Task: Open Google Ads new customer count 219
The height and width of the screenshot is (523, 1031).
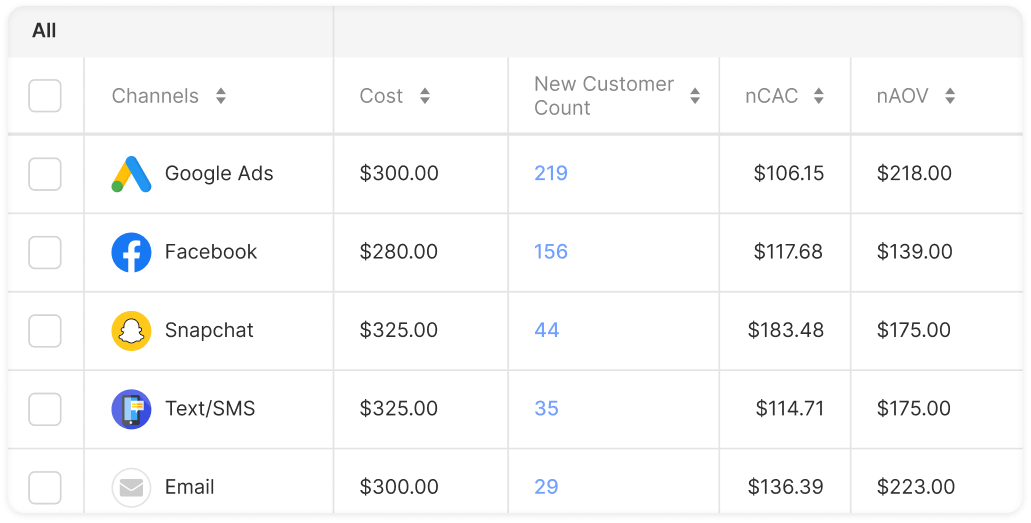Action: click(551, 173)
